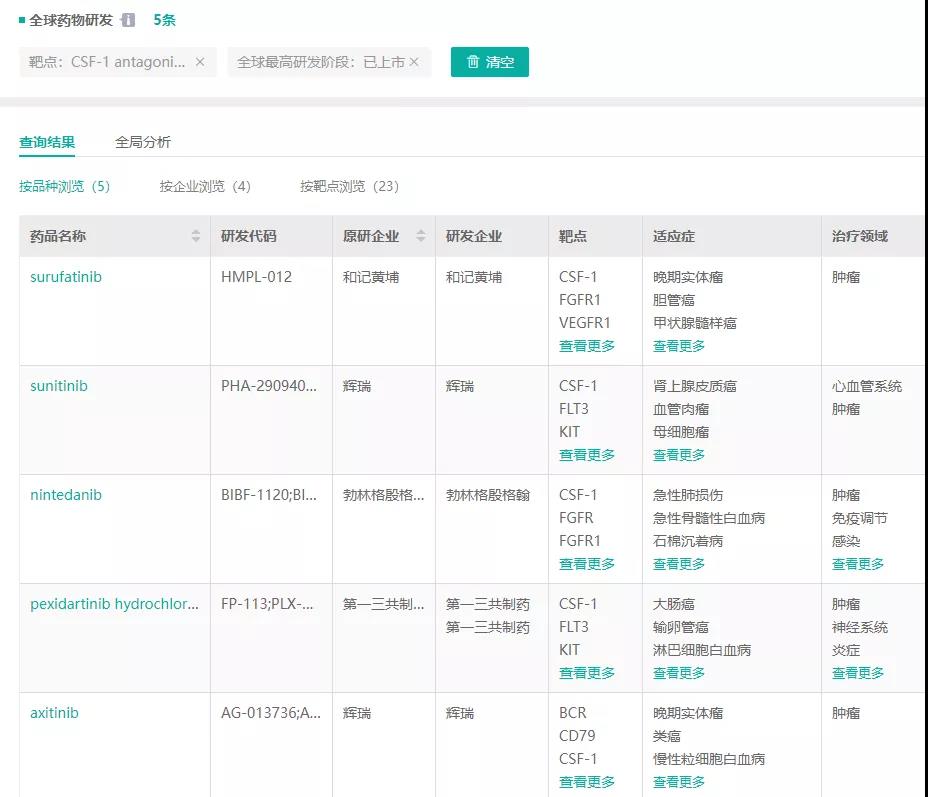Expand 查看更多 targets for surufatinib

point(587,346)
